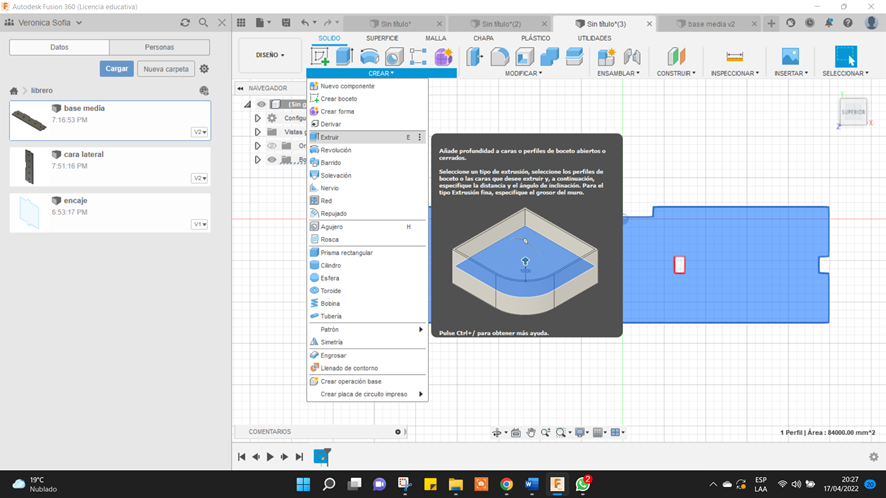The width and height of the screenshot is (886, 498).
Task: Click the Inspeccionar measure icon
Action: click(734, 57)
